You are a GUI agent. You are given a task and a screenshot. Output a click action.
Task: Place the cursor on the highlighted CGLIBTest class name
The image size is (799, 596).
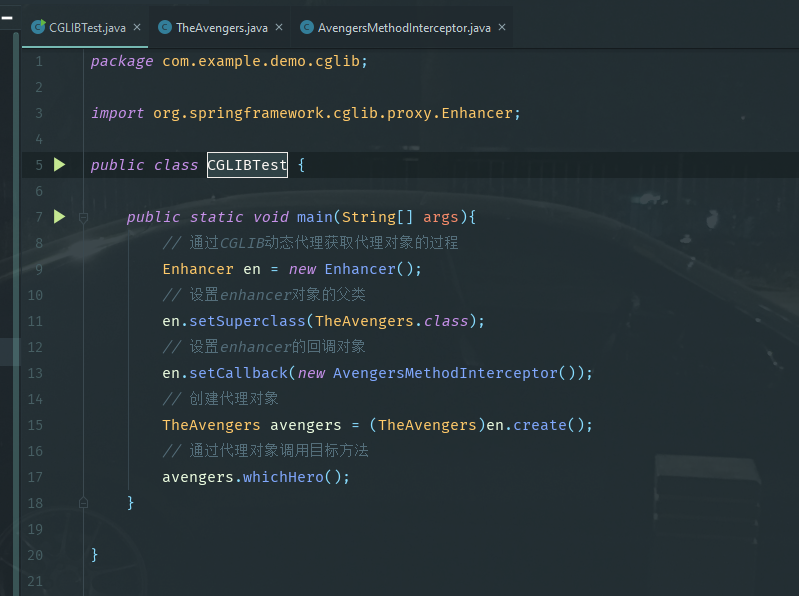pos(247,165)
